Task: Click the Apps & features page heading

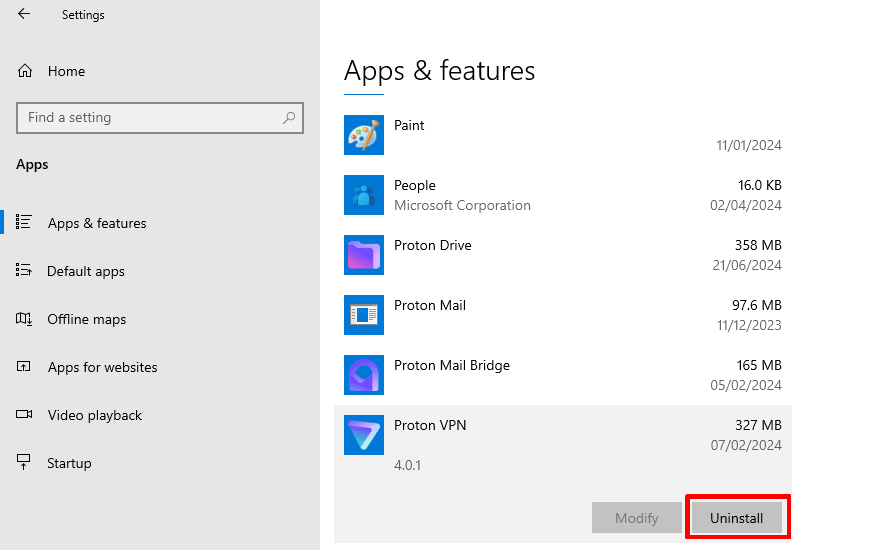Action: click(x=440, y=72)
